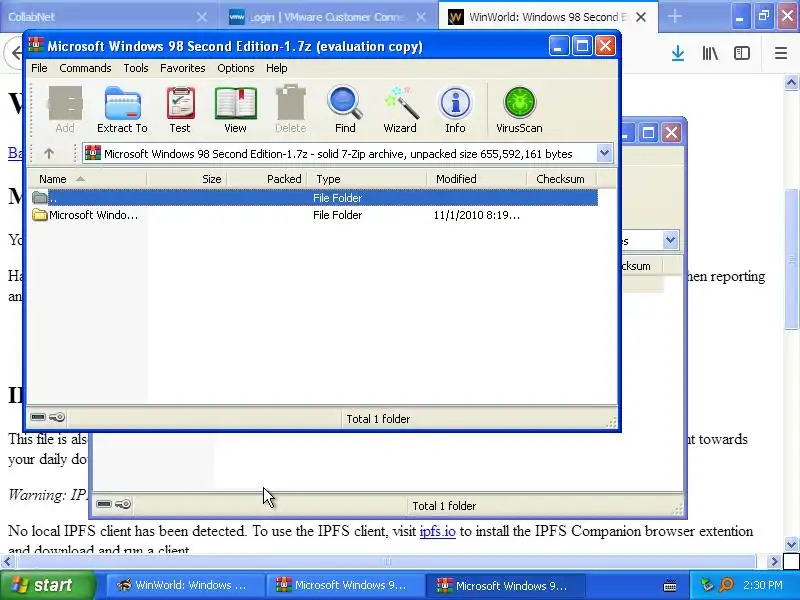Sort by the Modified column header

click(x=477, y=179)
